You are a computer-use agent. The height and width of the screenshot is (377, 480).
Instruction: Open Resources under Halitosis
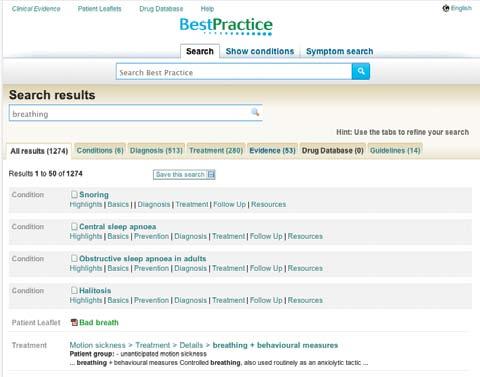tap(305, 300)
